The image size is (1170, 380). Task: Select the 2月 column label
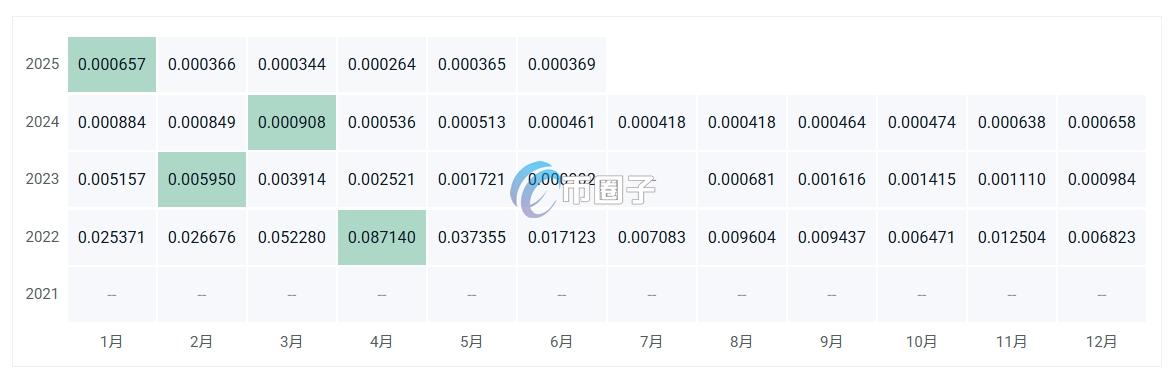(x=201, y=342)
